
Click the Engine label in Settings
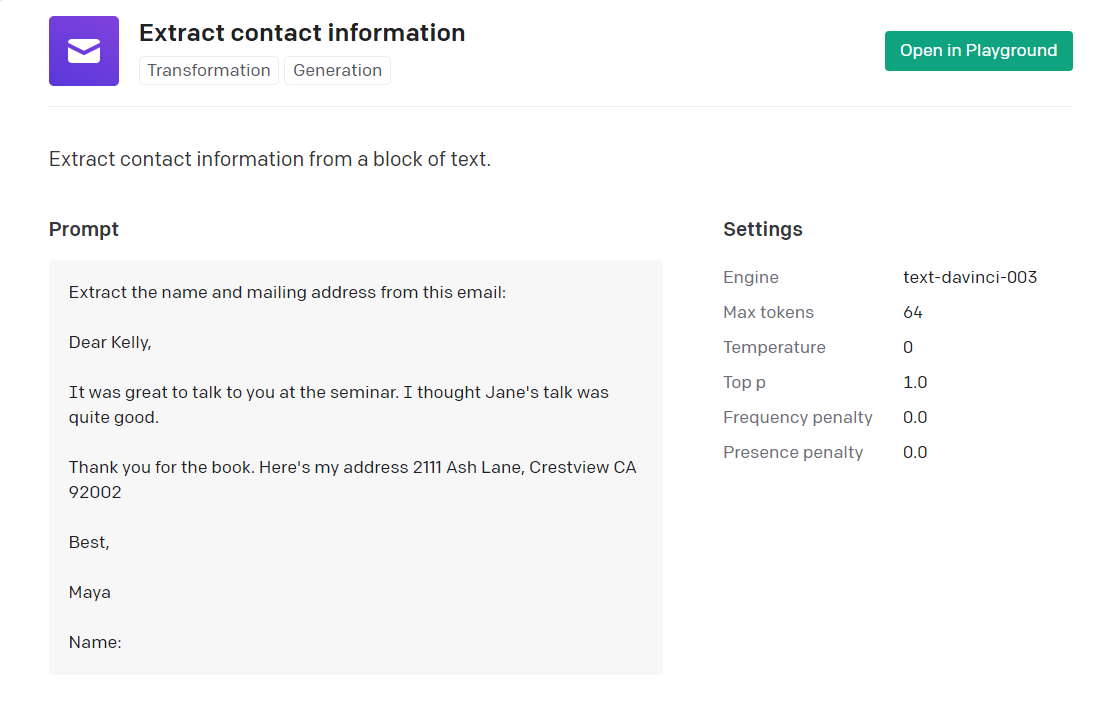(x=751, y=277)
